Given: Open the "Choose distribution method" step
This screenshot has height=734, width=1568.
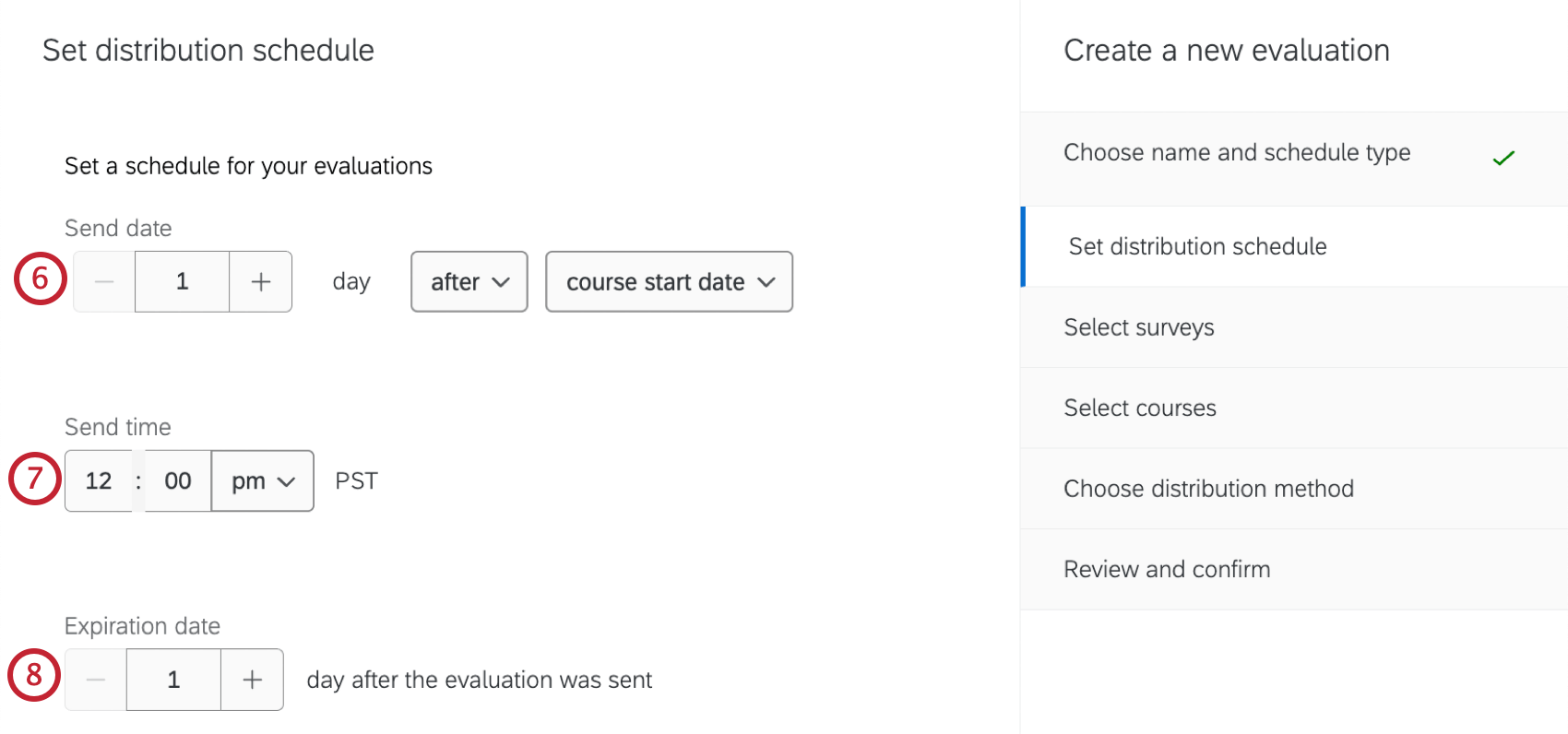Looking at the screenshot, I should 1208,489.
